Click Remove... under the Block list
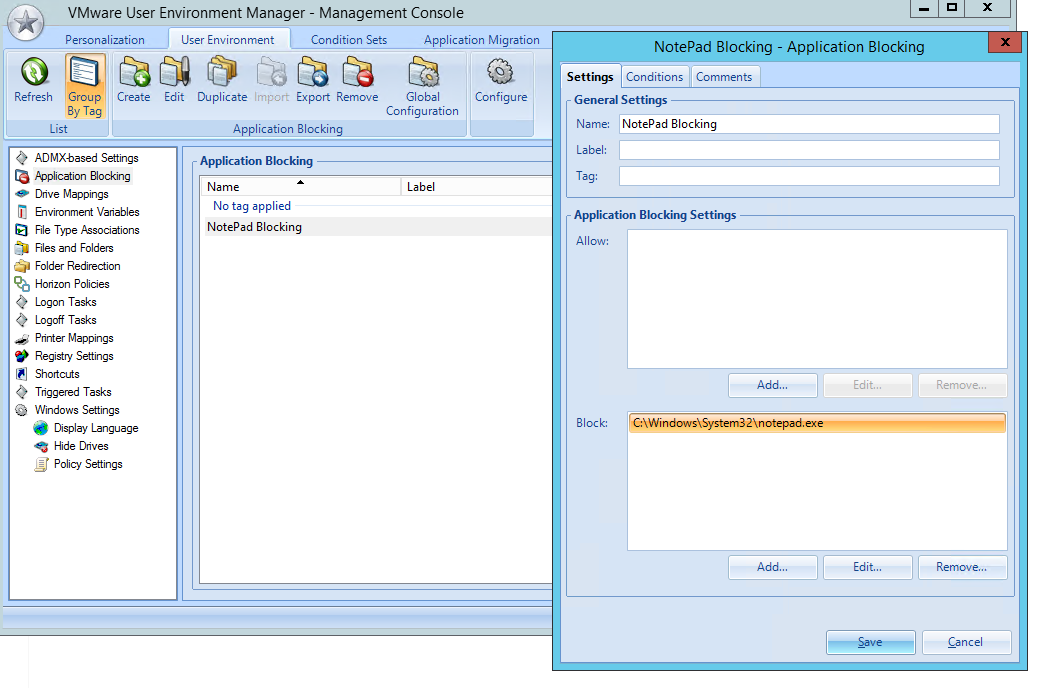Screen dimensions: 1039x688 tap(962, 567)
